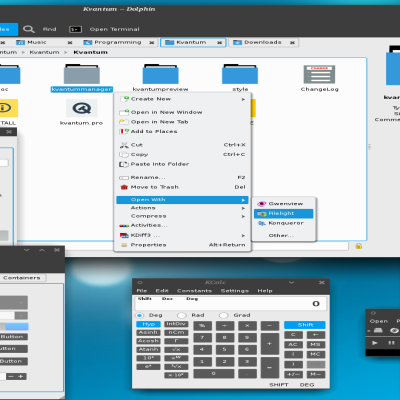Choose Cut with the scissors icon

(183, 145)
